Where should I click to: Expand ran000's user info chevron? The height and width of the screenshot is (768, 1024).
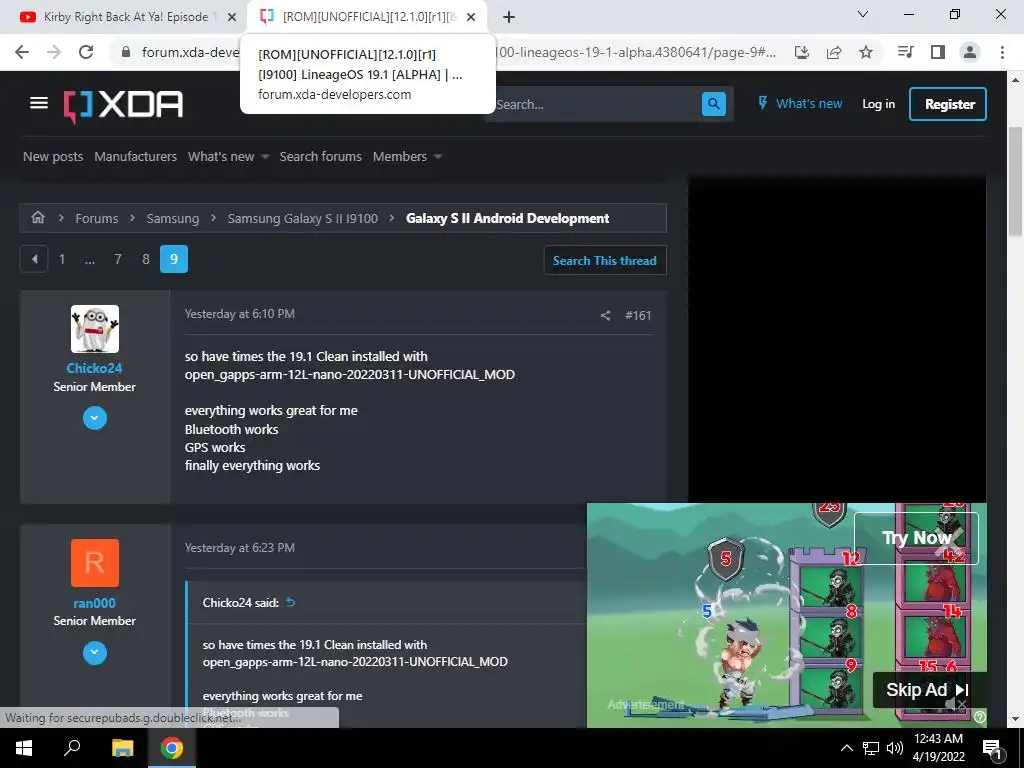point(95,652)
